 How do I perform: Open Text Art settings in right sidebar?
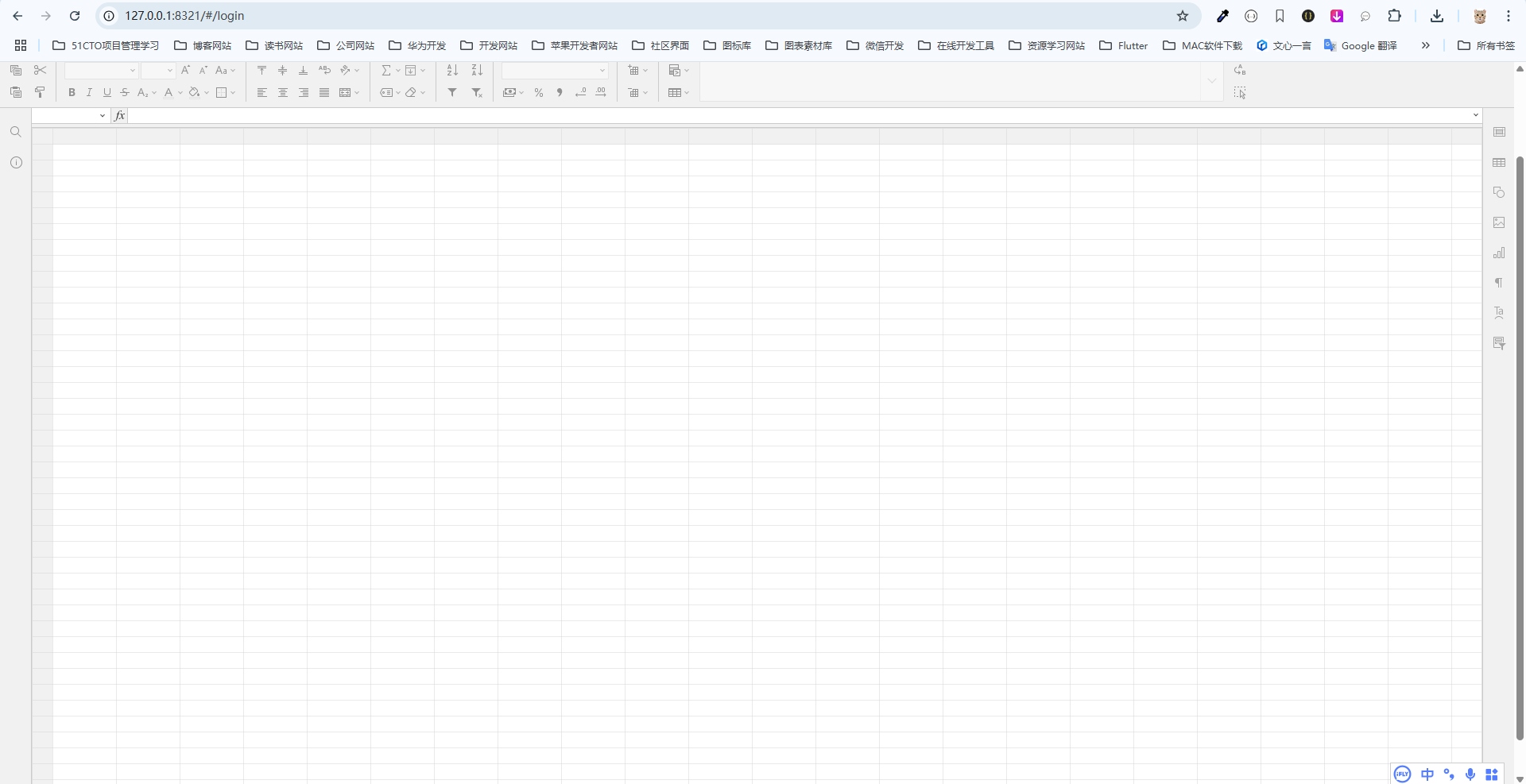pos(1499,313)
